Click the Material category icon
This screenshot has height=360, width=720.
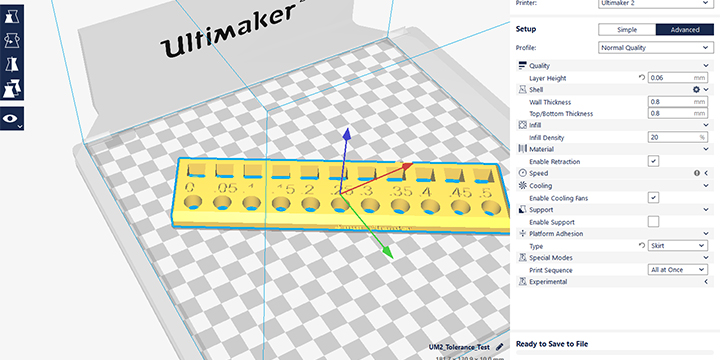[522, 149]
